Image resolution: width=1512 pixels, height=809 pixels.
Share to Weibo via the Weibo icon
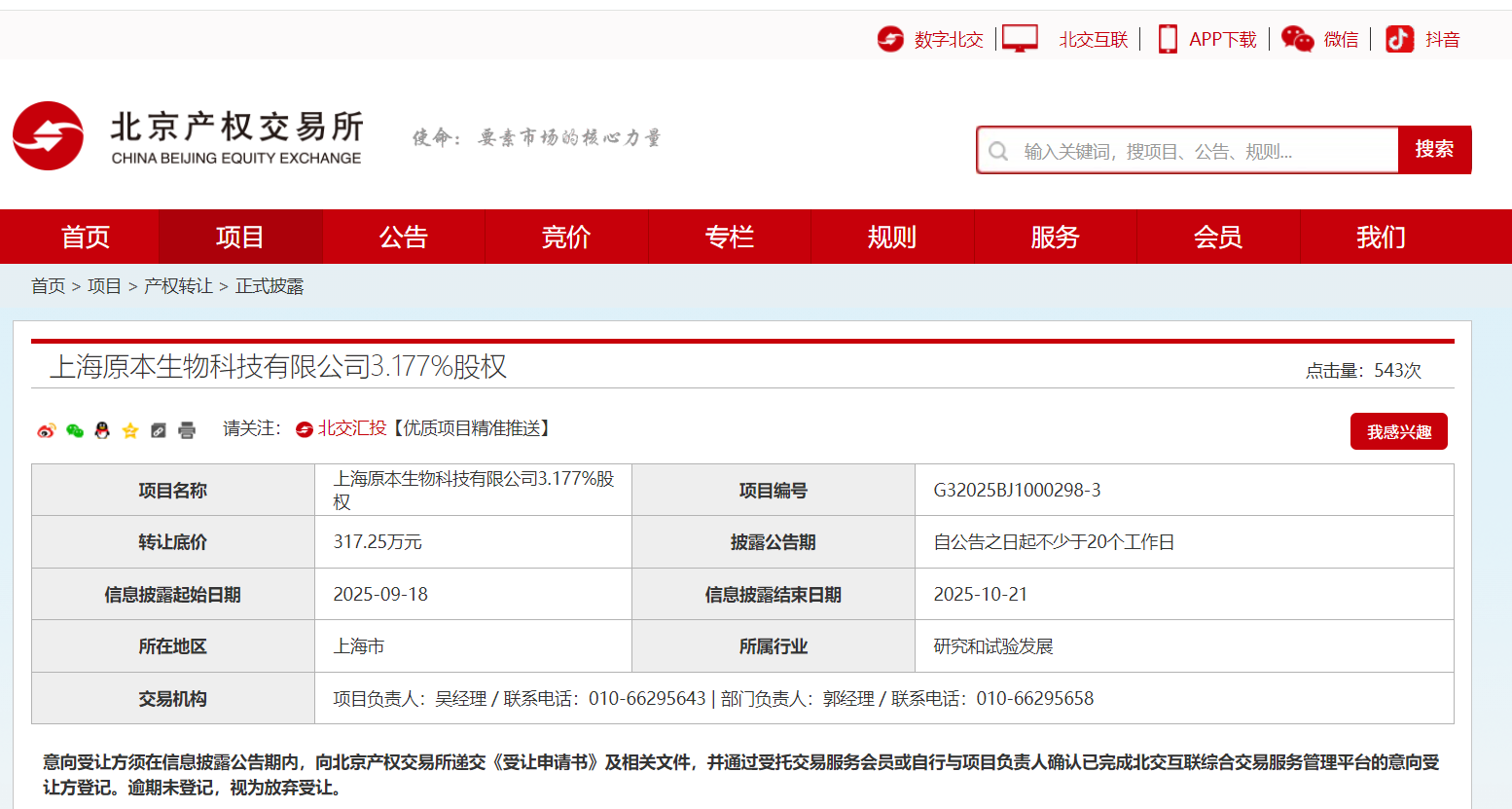click(46, 430)
